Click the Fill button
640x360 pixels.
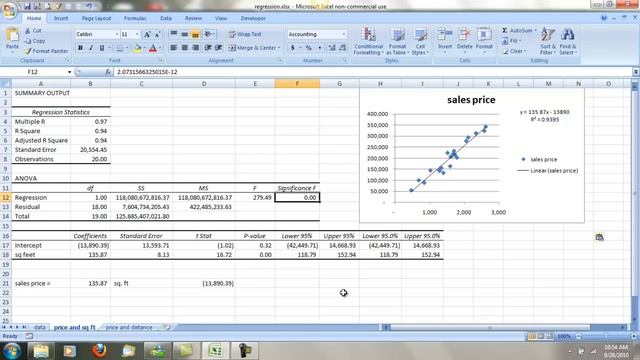510,41
